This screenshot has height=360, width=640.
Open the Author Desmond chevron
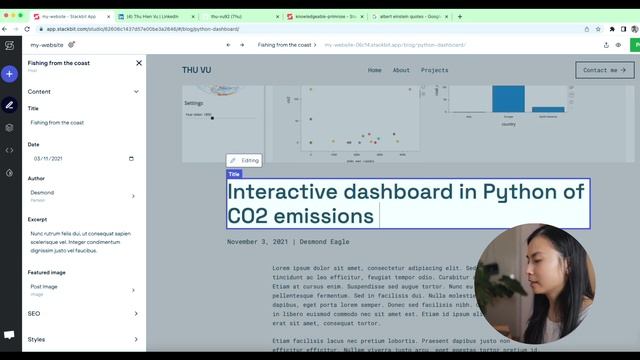133,196
